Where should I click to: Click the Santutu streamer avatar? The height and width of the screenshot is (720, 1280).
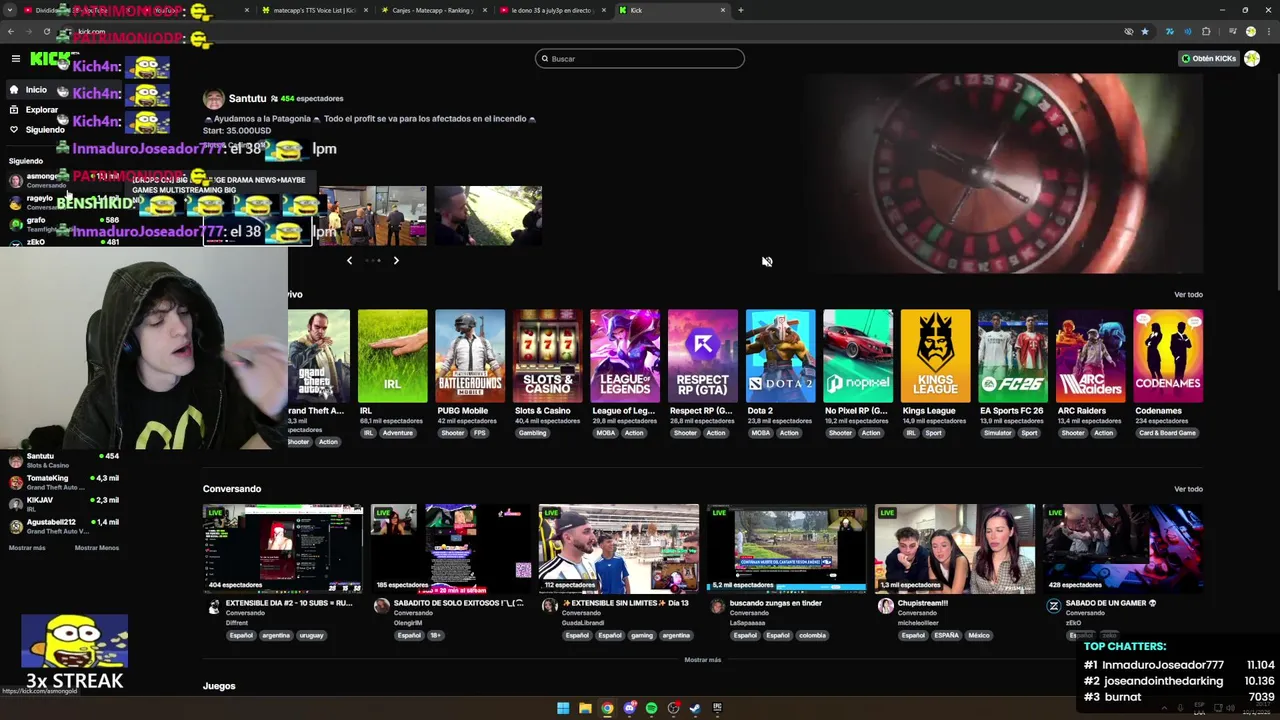click(x=213, y=99)
